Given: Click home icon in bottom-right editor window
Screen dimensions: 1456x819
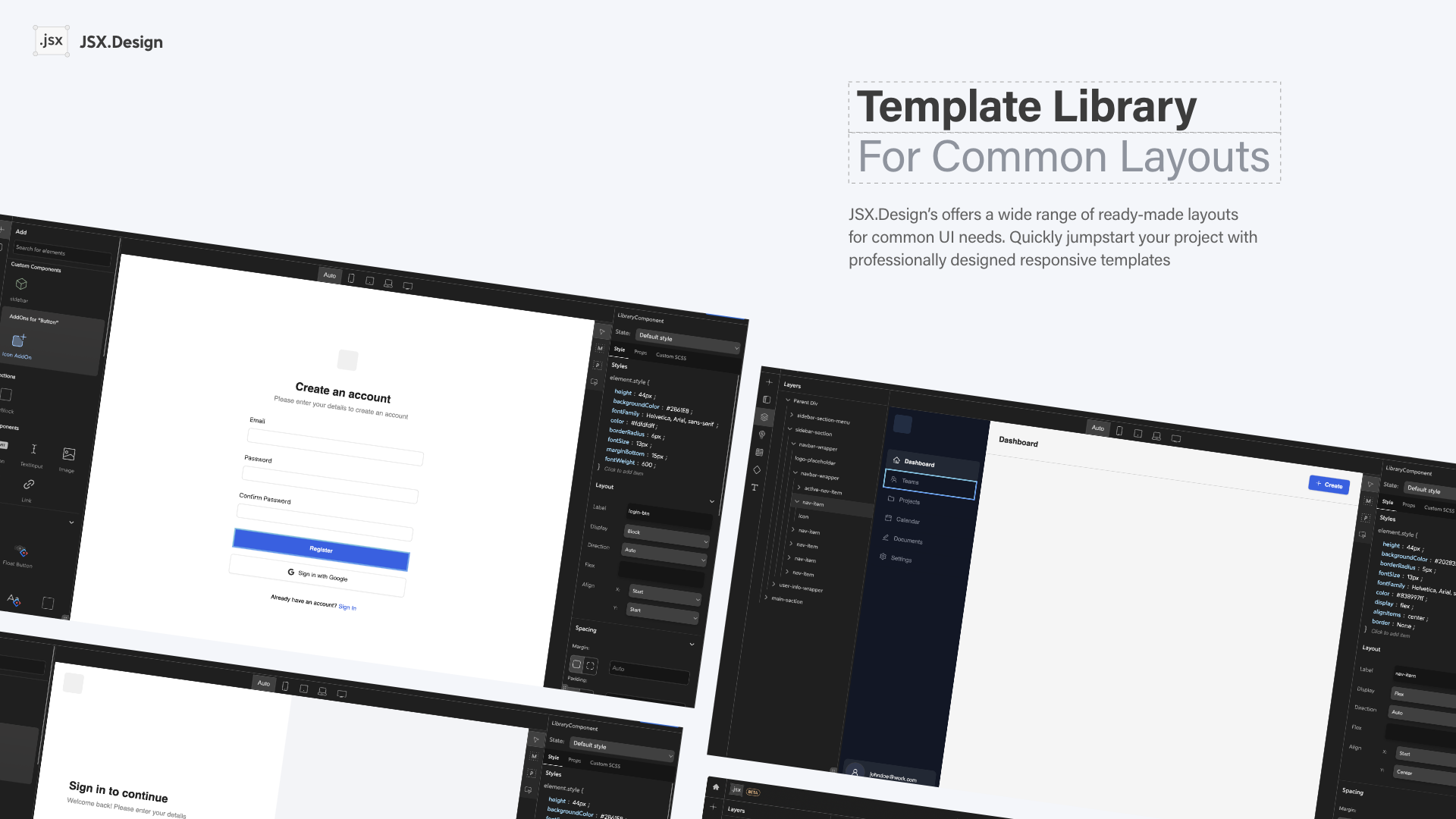Looking at the screenshot, I should (x=715, y=787).
